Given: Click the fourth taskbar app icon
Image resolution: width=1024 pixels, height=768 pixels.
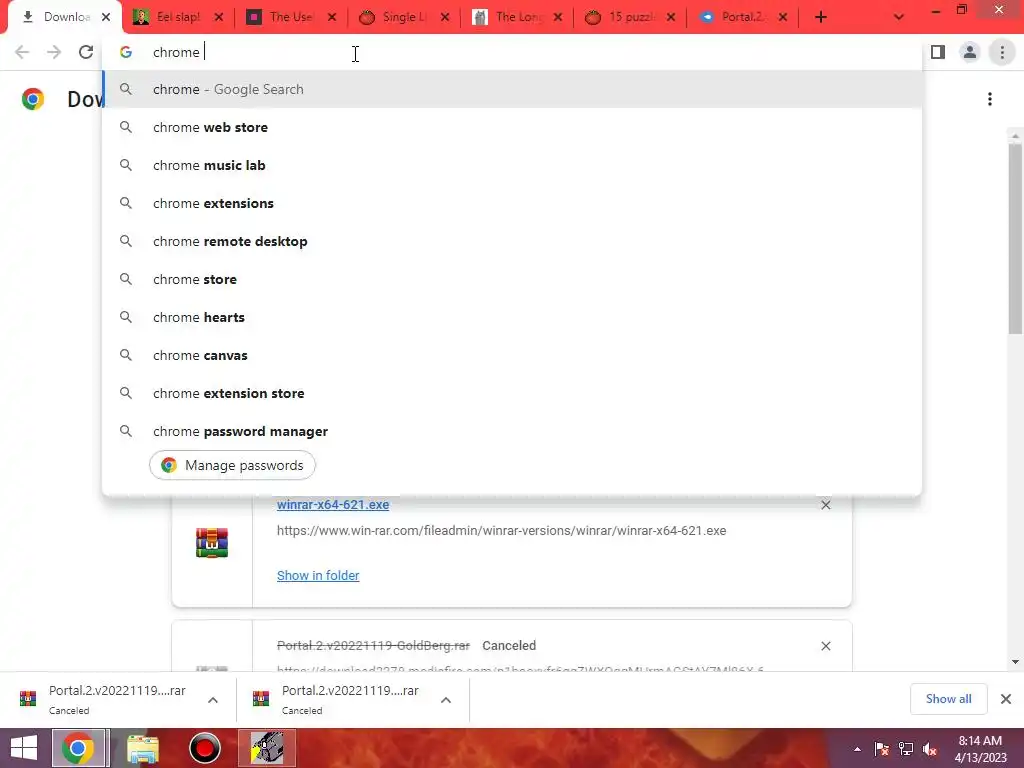Looking at the screenshot, I should (x=267, y=748).
